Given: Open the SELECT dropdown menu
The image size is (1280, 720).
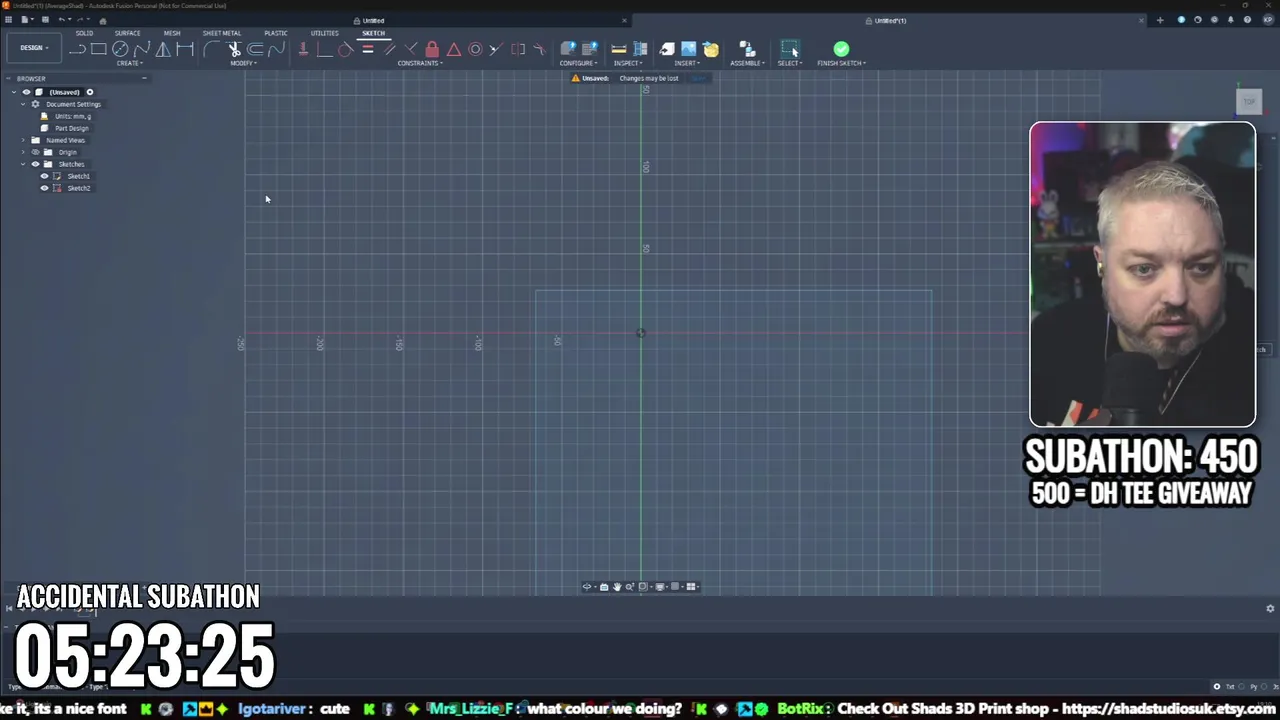Looking at the screenshot, I should 789,63.
